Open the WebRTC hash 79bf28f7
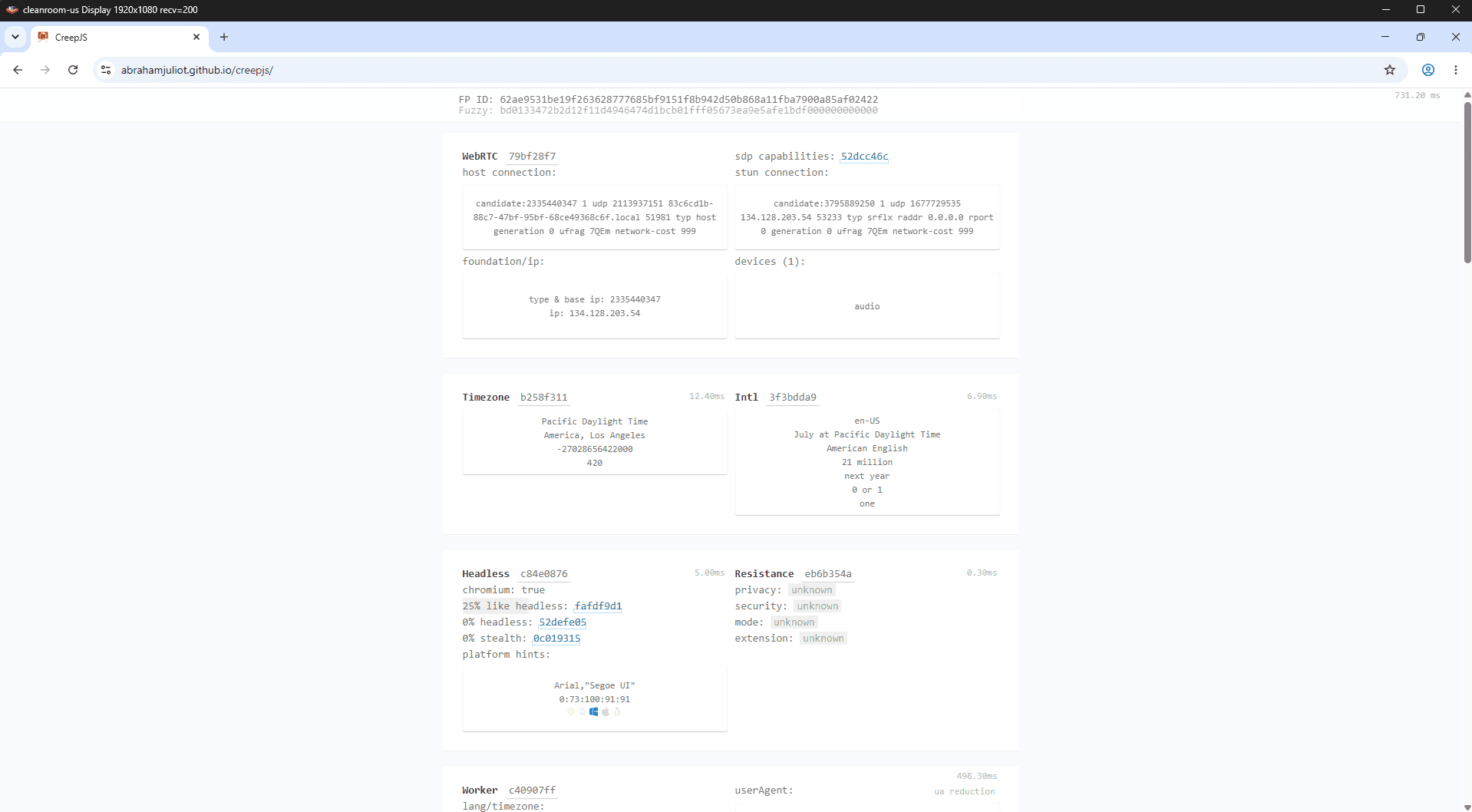The image size is (1472, 812). click(532, 157)
